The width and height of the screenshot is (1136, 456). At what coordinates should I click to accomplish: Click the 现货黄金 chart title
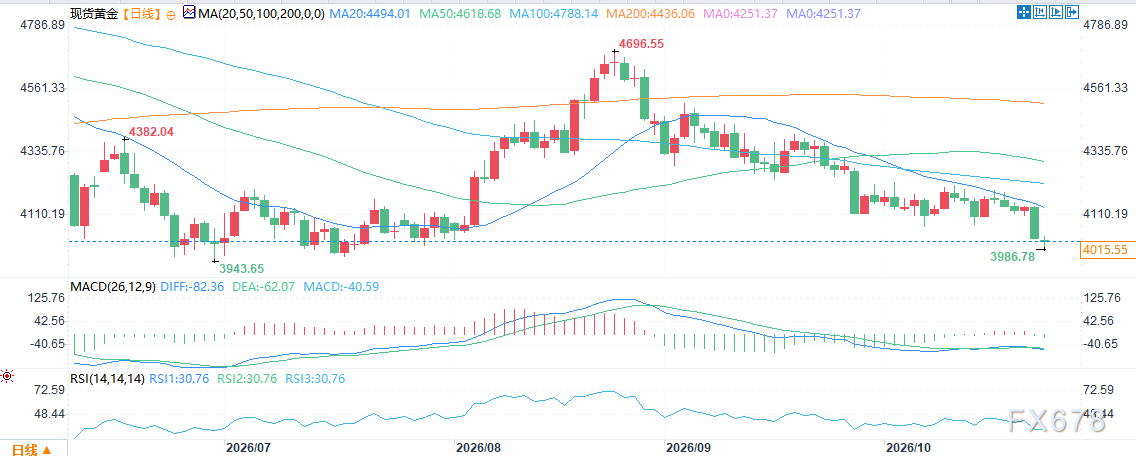click(95, 14)
